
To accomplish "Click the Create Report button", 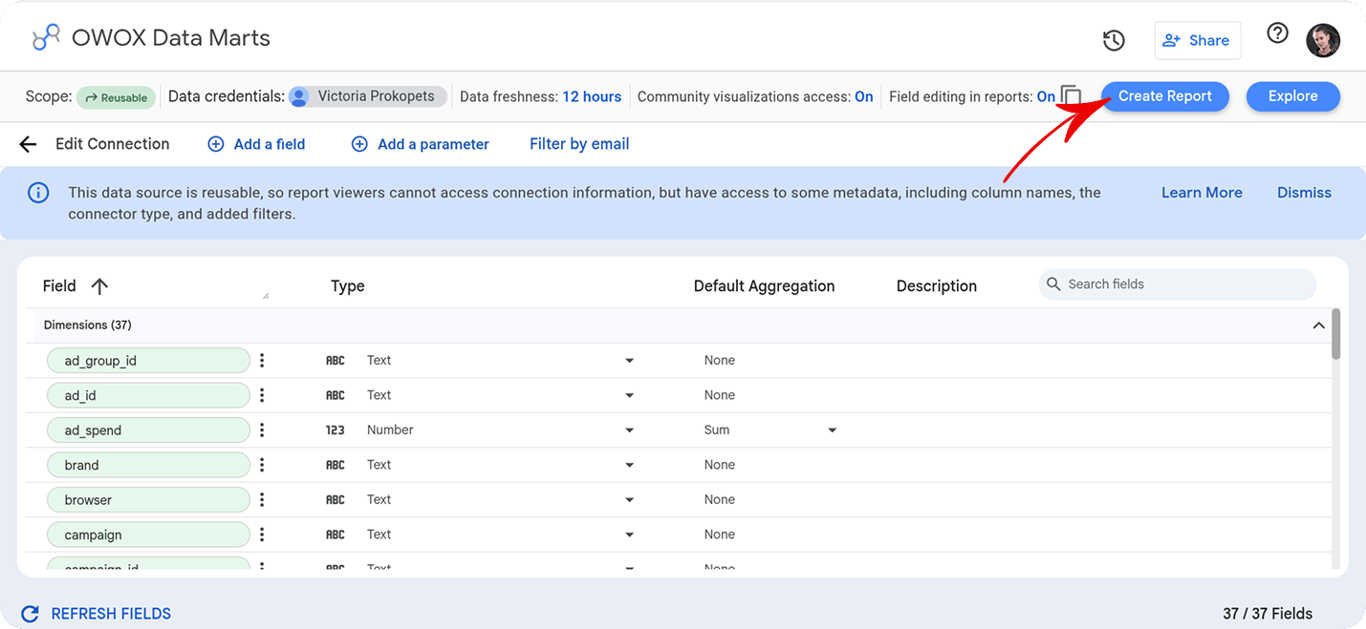I will coord(1165,96).
